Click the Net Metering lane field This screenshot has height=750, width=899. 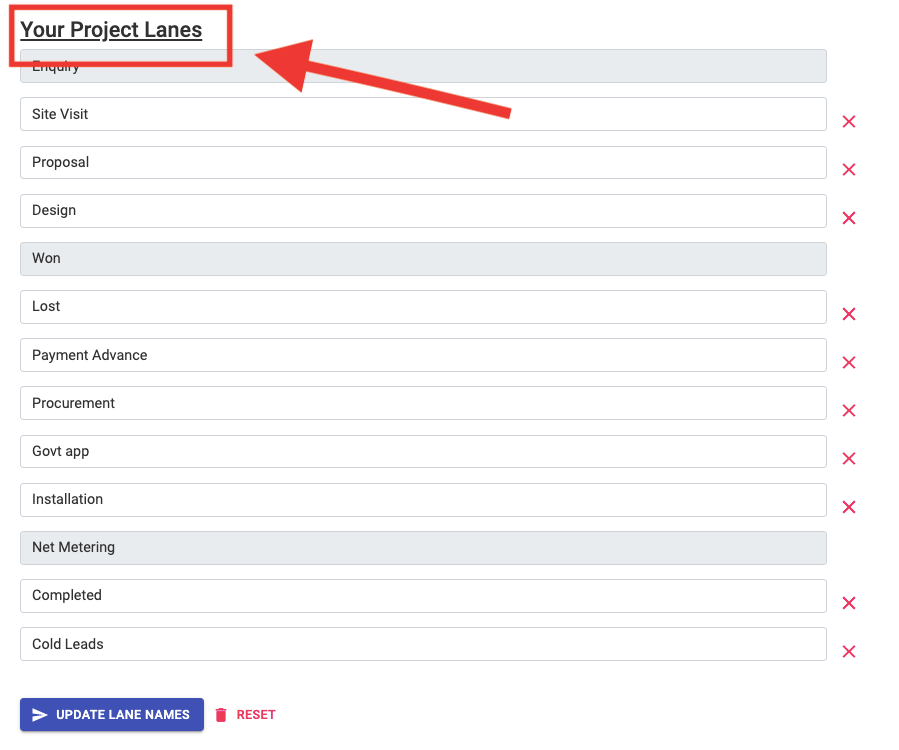click(423, 547)
